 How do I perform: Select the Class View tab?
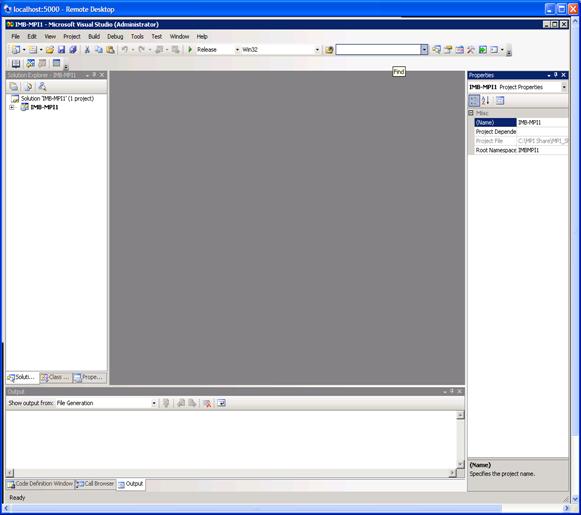pyautogui.click(x=55, y=377)
